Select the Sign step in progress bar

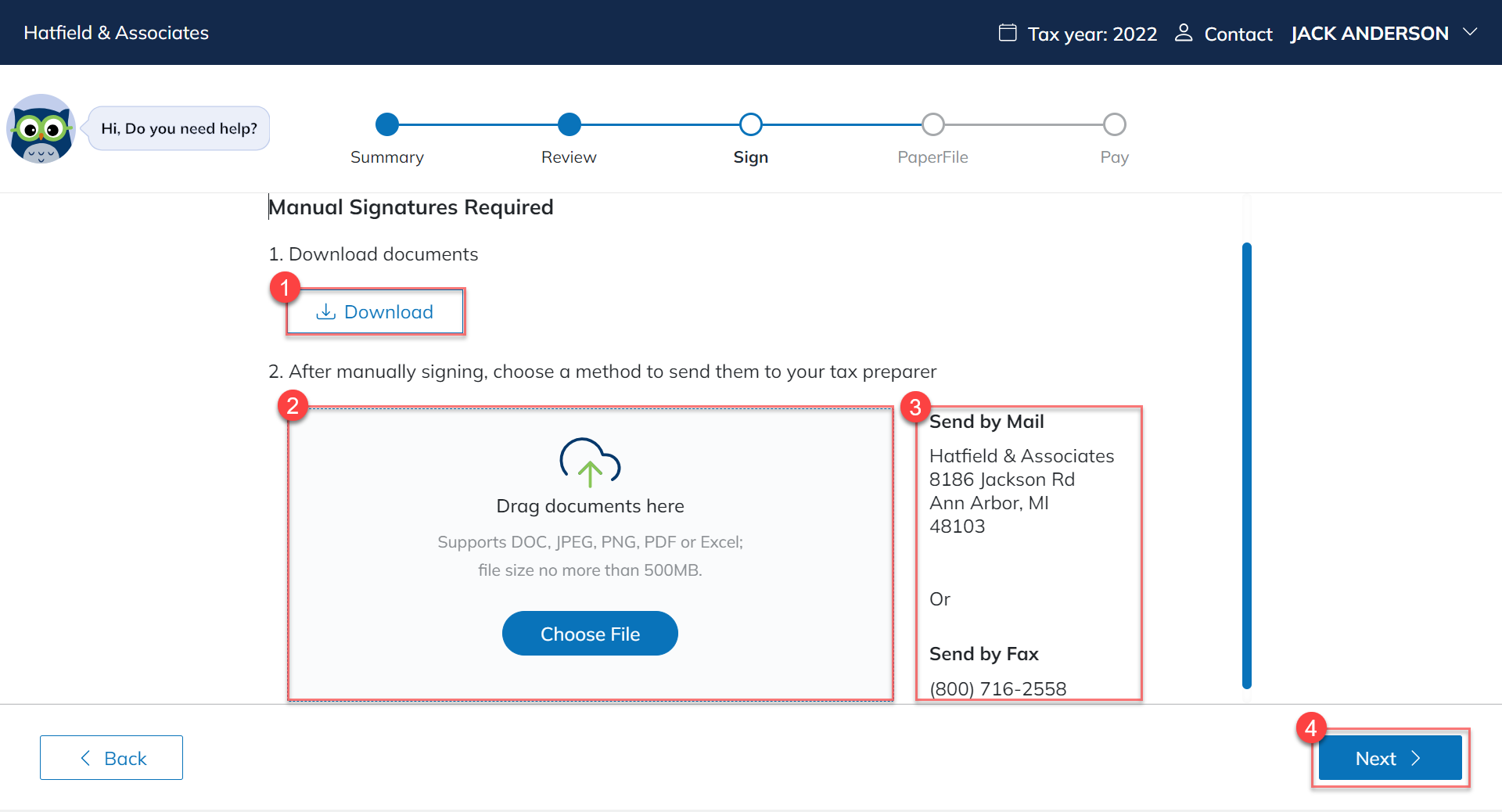(x=751, y=124)
